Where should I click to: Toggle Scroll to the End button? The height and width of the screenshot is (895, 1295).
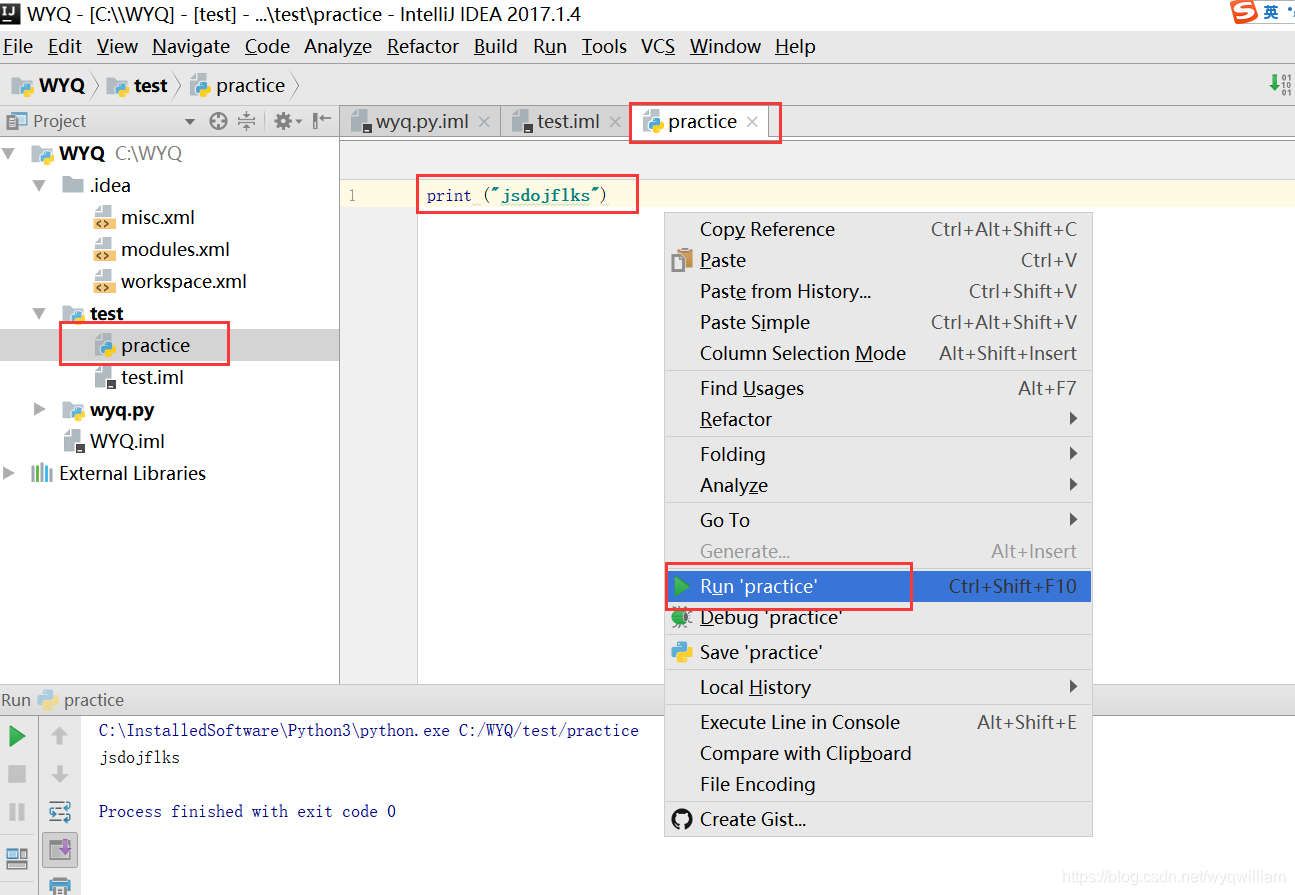click(x=59, y=850)
